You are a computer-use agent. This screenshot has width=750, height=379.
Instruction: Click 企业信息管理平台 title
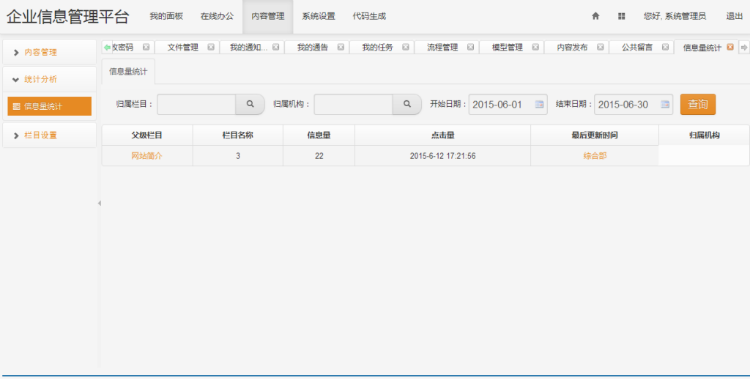click(x=67, y=17)
